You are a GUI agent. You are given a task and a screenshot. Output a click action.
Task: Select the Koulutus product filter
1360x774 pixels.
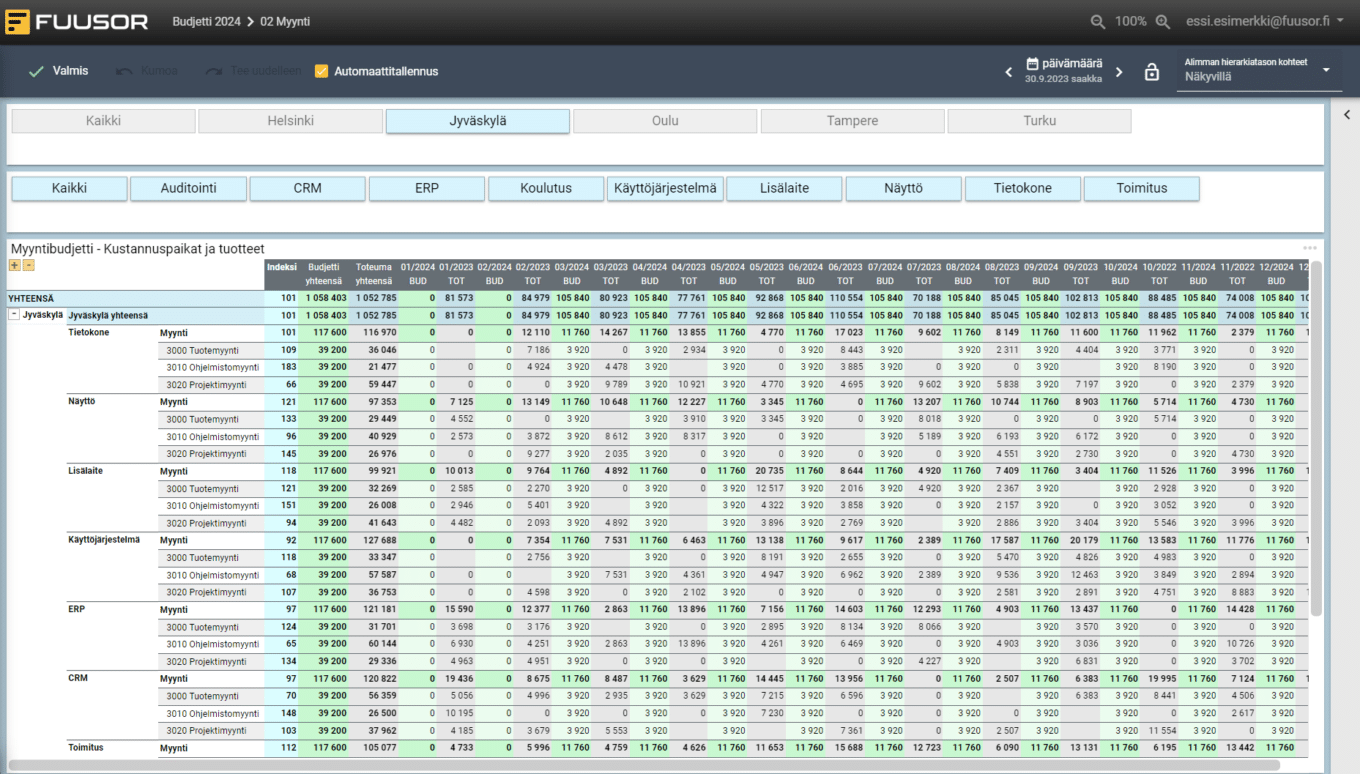pyautogui.click(x=545, y=188)
